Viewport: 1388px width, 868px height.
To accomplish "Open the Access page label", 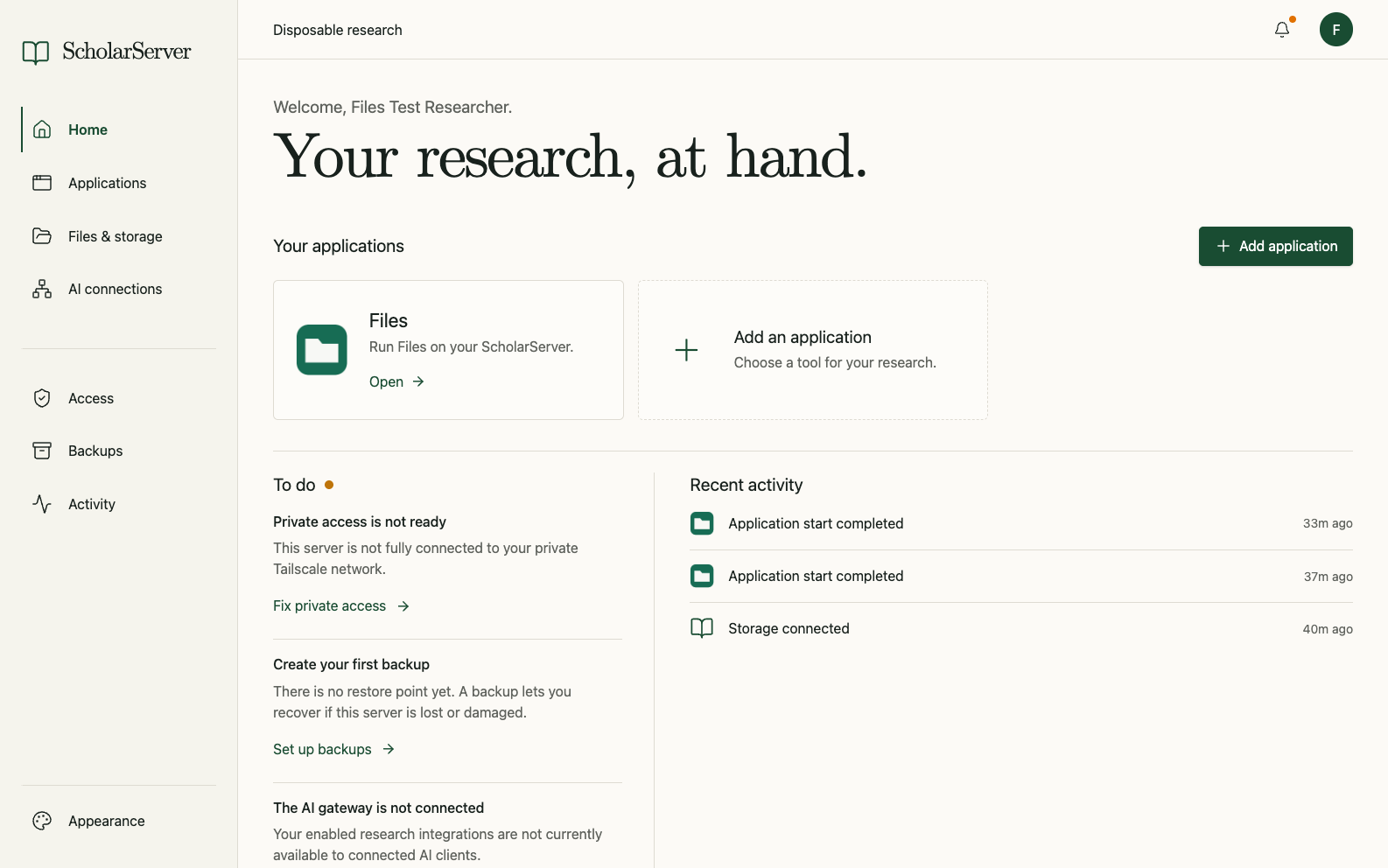I will pos(91,398).
